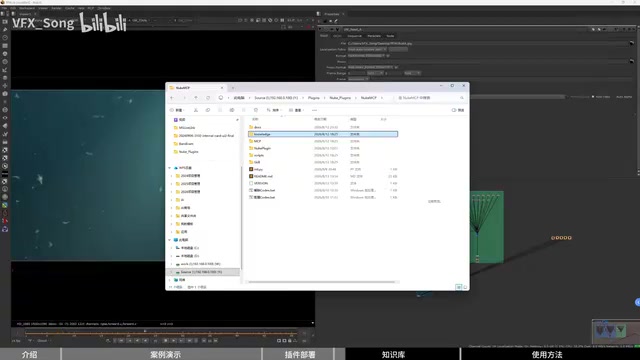
Task: Switch to the Metadata tab in Properties
Action: point(374,36)
